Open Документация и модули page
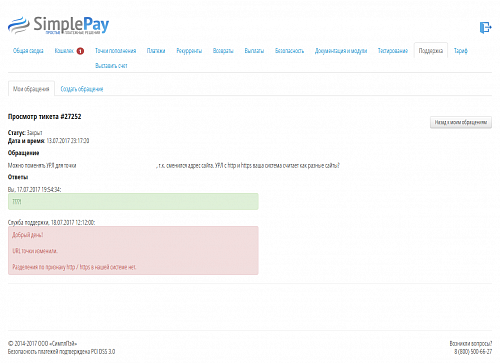 tap(341, 51)
